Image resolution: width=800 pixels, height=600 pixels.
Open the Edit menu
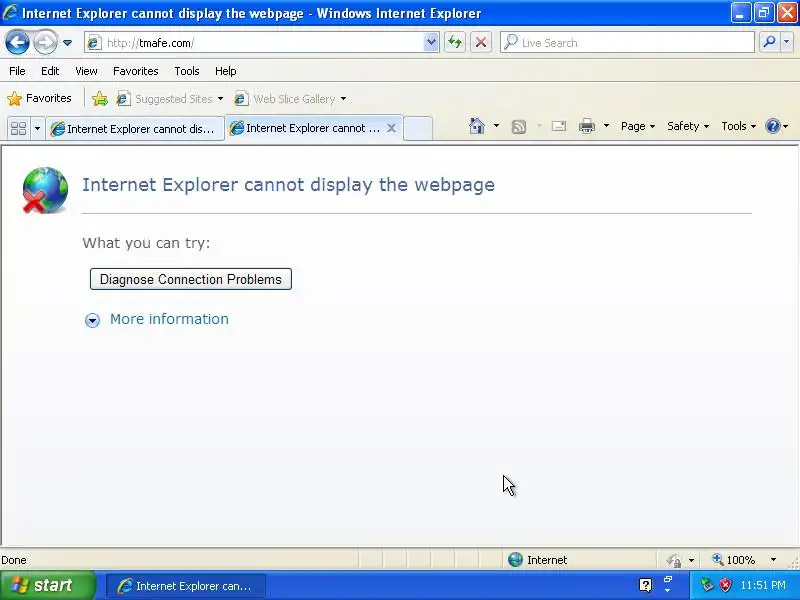50,71
